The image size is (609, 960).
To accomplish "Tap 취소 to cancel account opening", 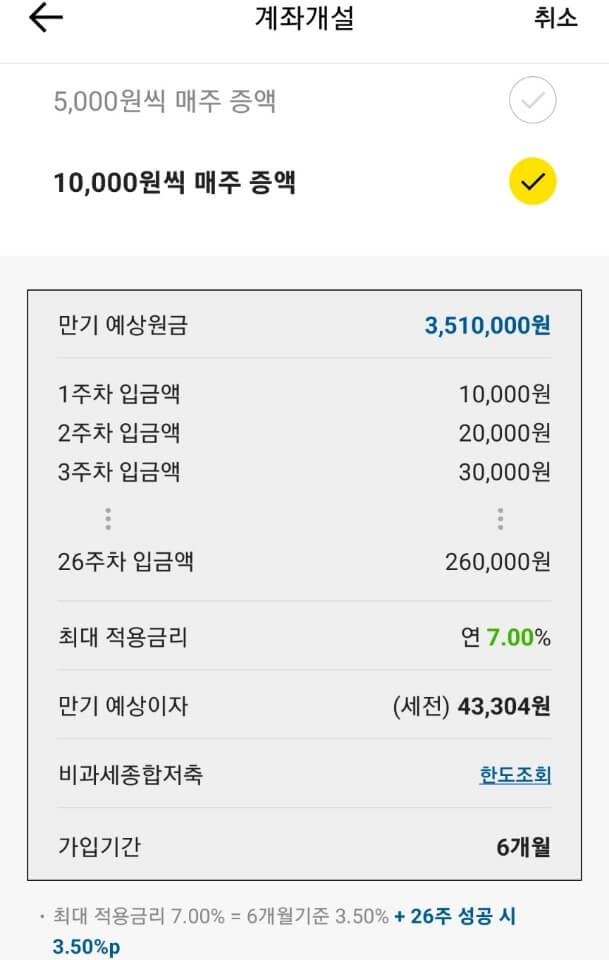I will [x=556, y=17].
